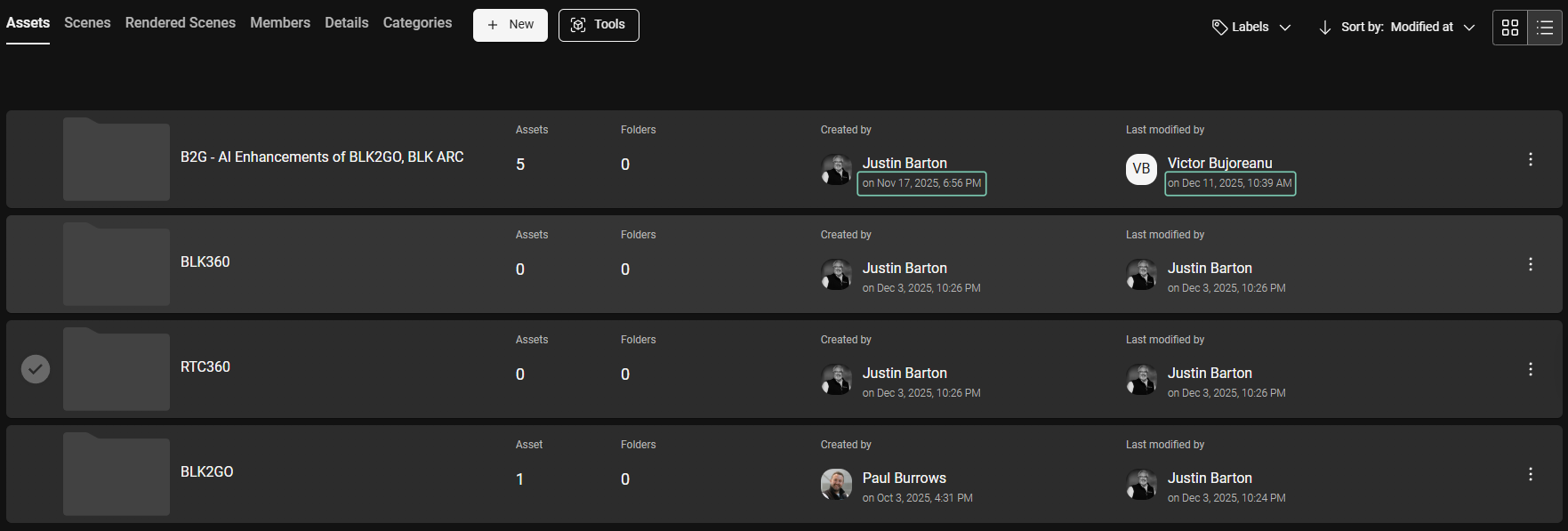Click the New button
1568x531 pixels.
(x=511, y=25)
